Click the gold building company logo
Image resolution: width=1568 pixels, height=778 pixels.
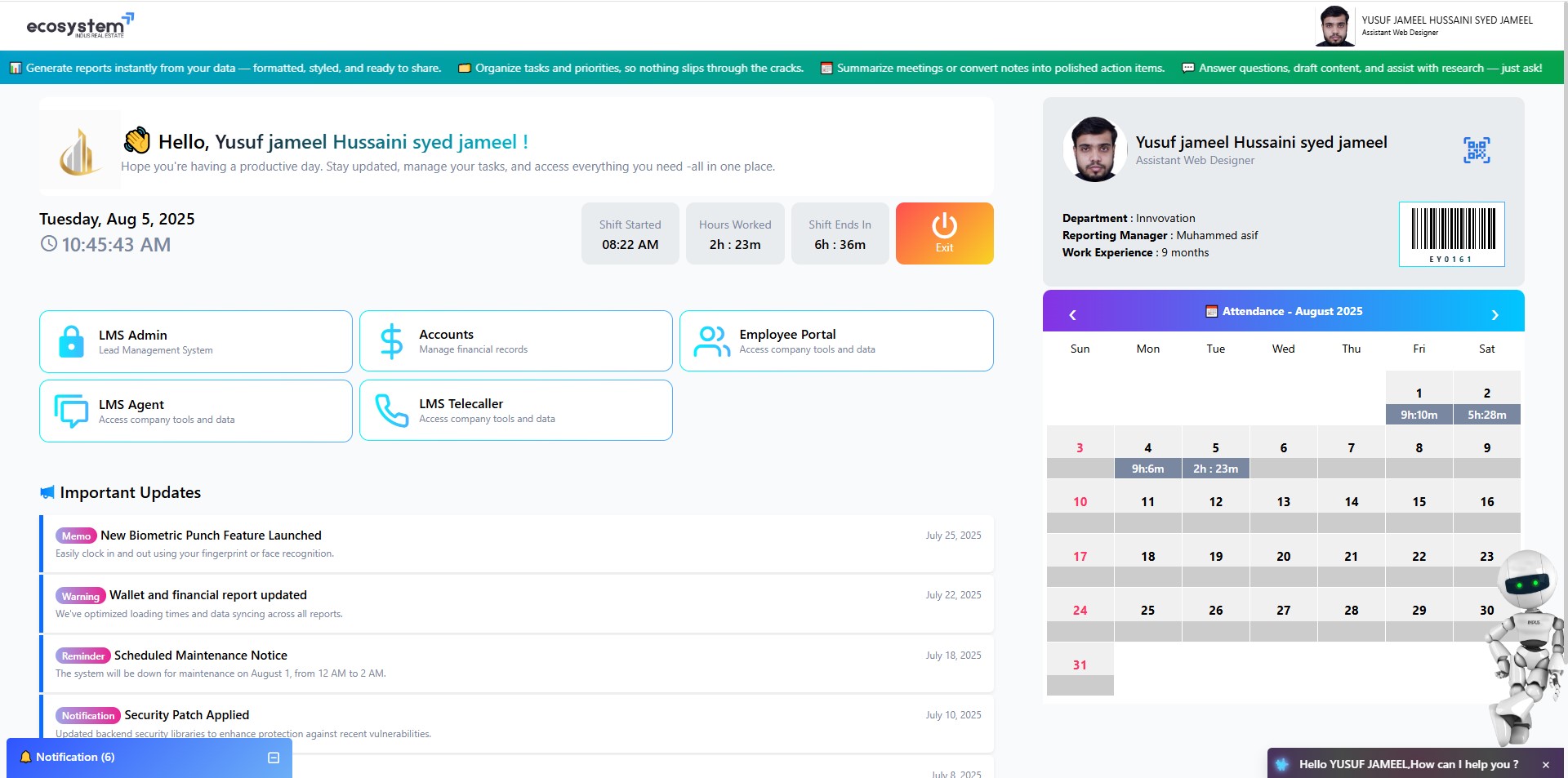(80, 150)
